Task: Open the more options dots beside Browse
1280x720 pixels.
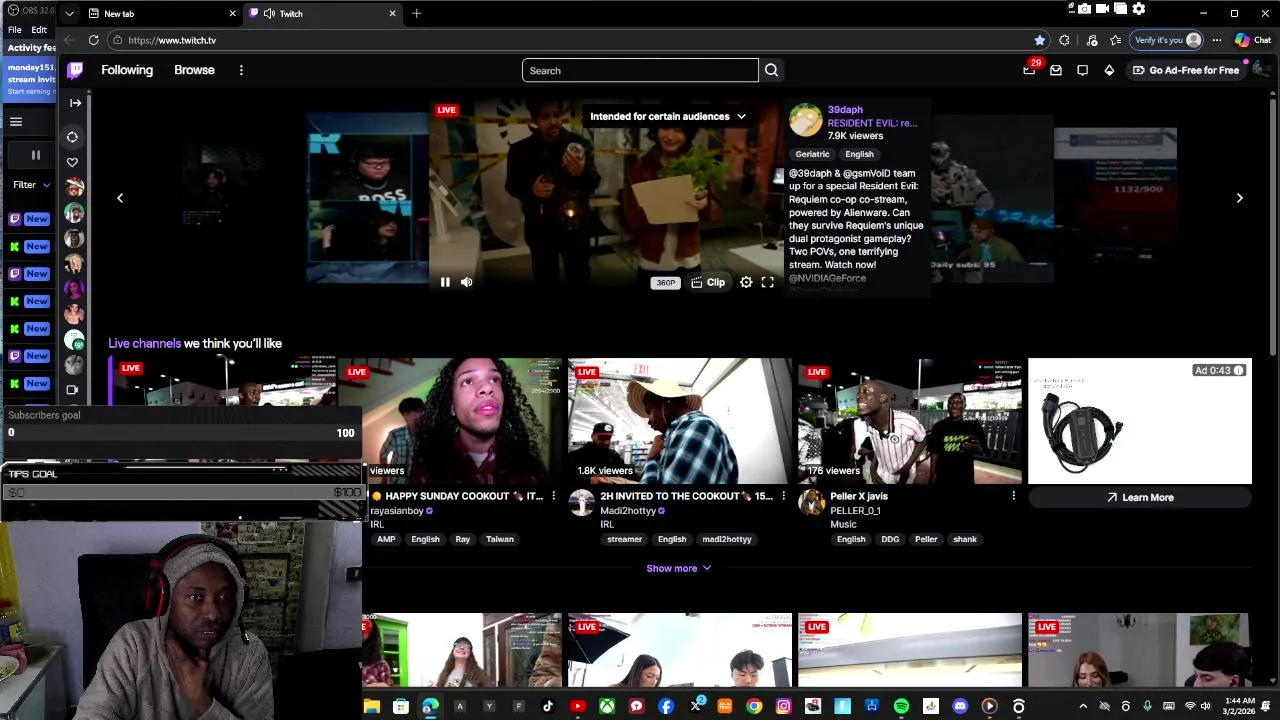Action: 241,70
